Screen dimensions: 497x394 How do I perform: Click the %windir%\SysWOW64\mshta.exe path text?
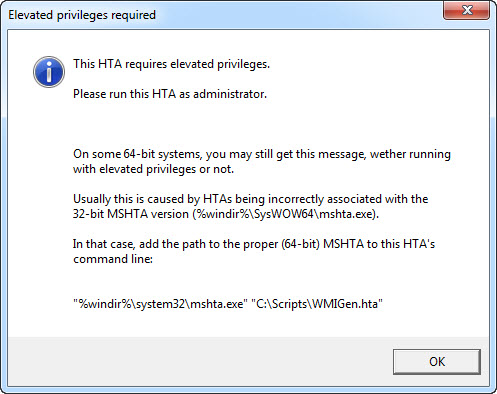[286, 214]
